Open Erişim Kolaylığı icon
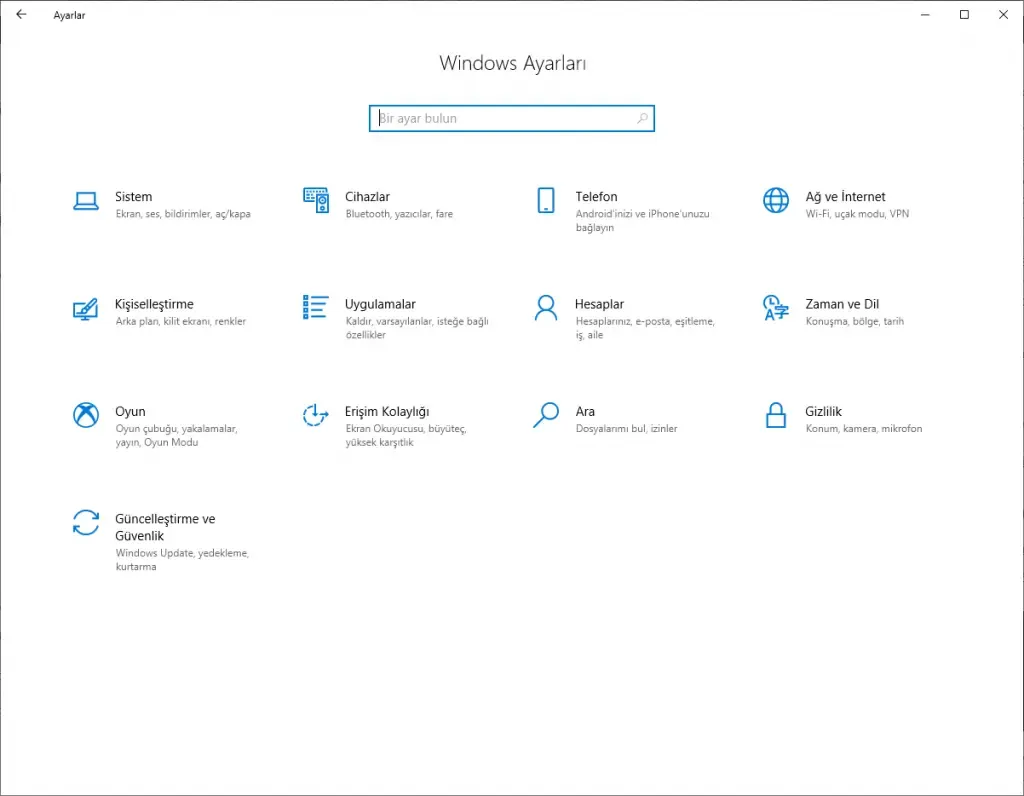The image size is (1024, 796). pyautogui.click(x=316, y=415)
